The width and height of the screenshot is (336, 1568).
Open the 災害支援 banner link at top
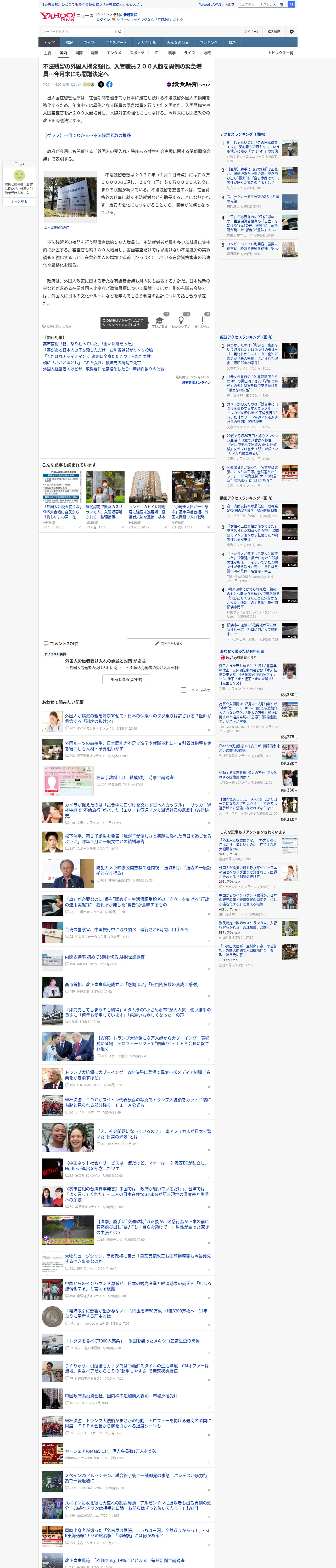click(x=92, y=4)
